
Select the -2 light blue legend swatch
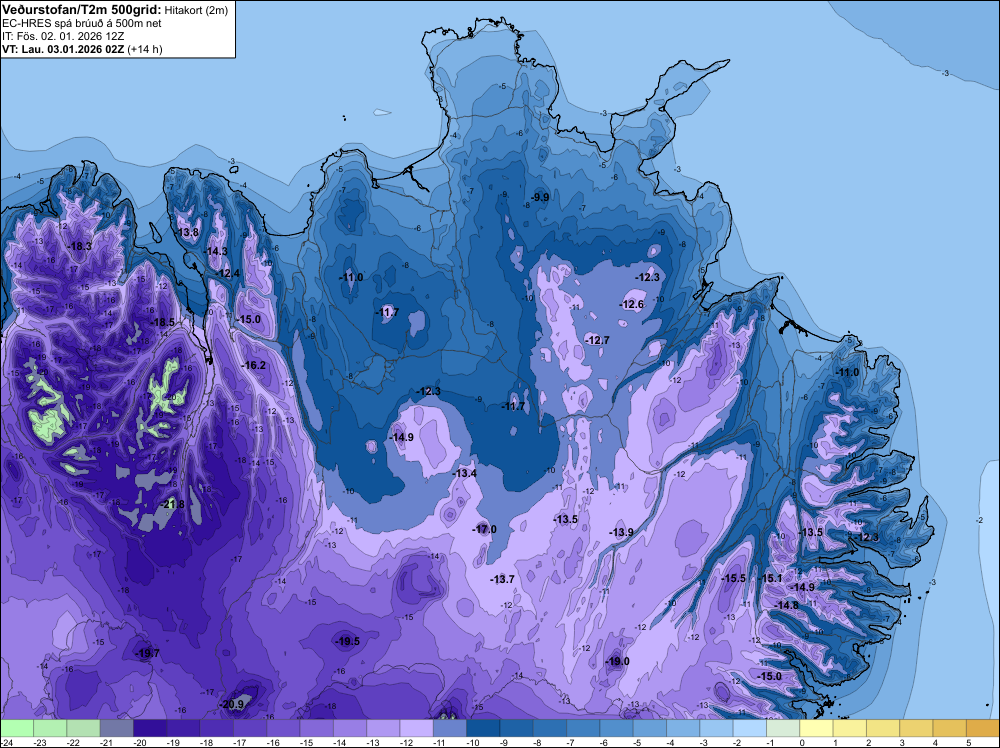pyautogui.click(x=750, y=728)
